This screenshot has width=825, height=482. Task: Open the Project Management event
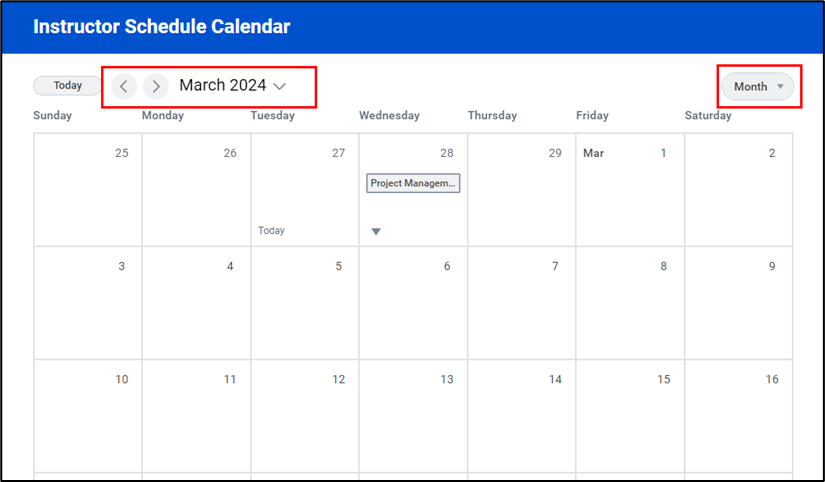(413, 183)
